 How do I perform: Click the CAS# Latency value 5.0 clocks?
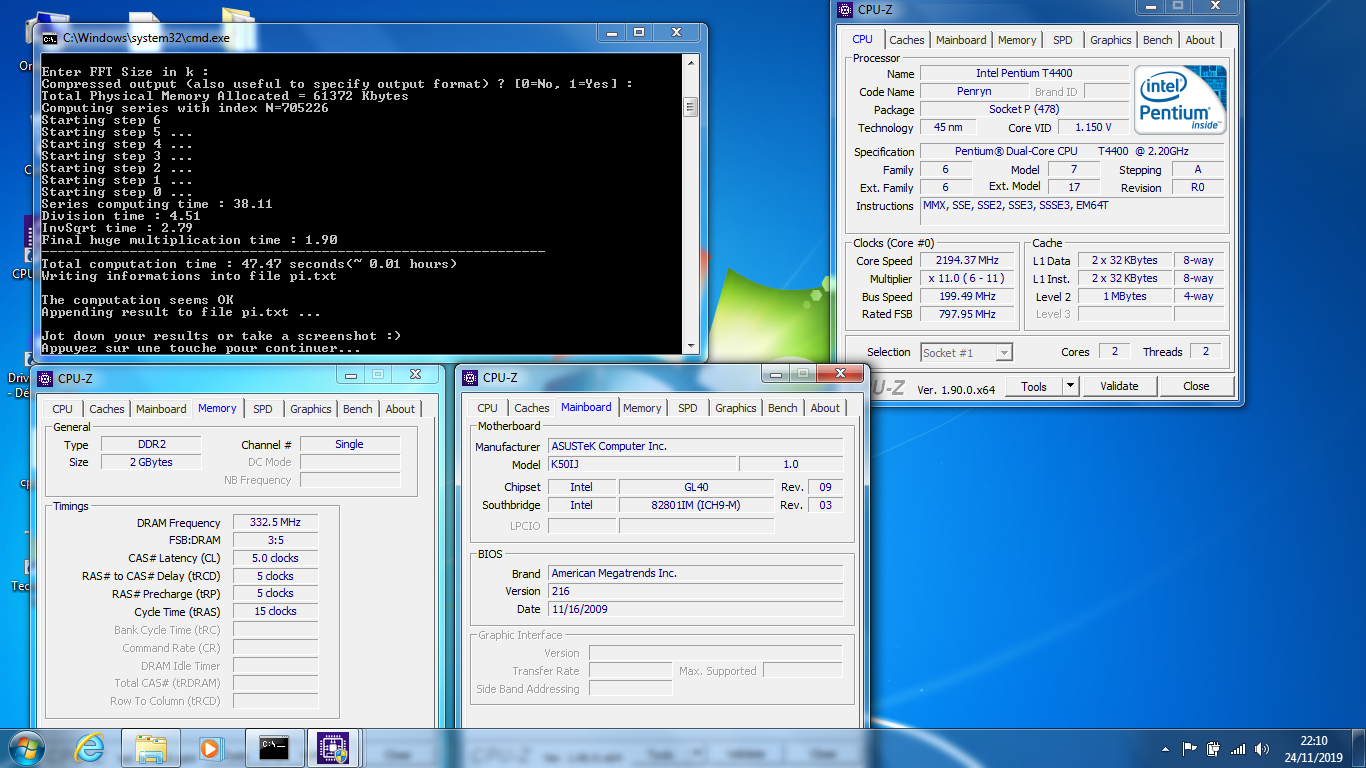click(276, 559)
